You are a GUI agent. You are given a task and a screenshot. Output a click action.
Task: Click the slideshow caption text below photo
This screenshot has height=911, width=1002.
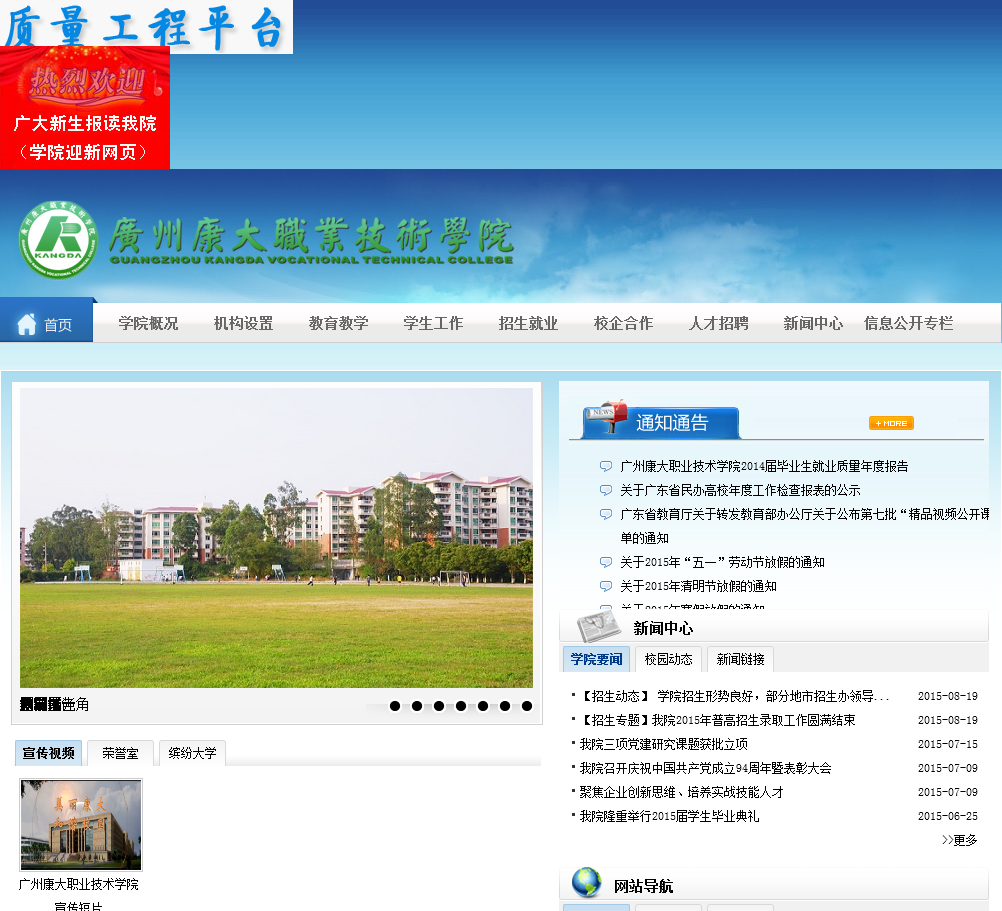click(x=54, y=705)
